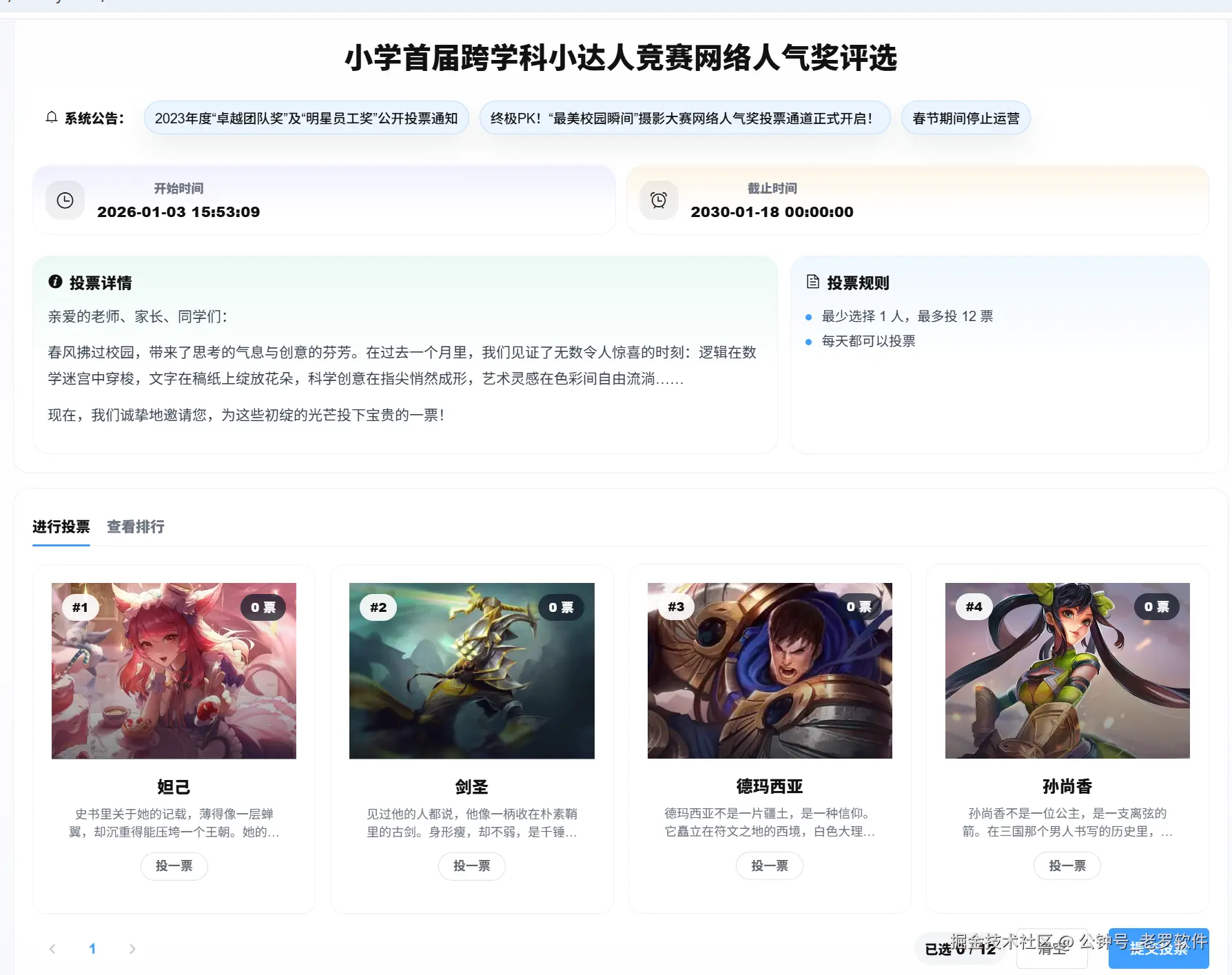Click the 投票规则 heading

pos(858,283)
